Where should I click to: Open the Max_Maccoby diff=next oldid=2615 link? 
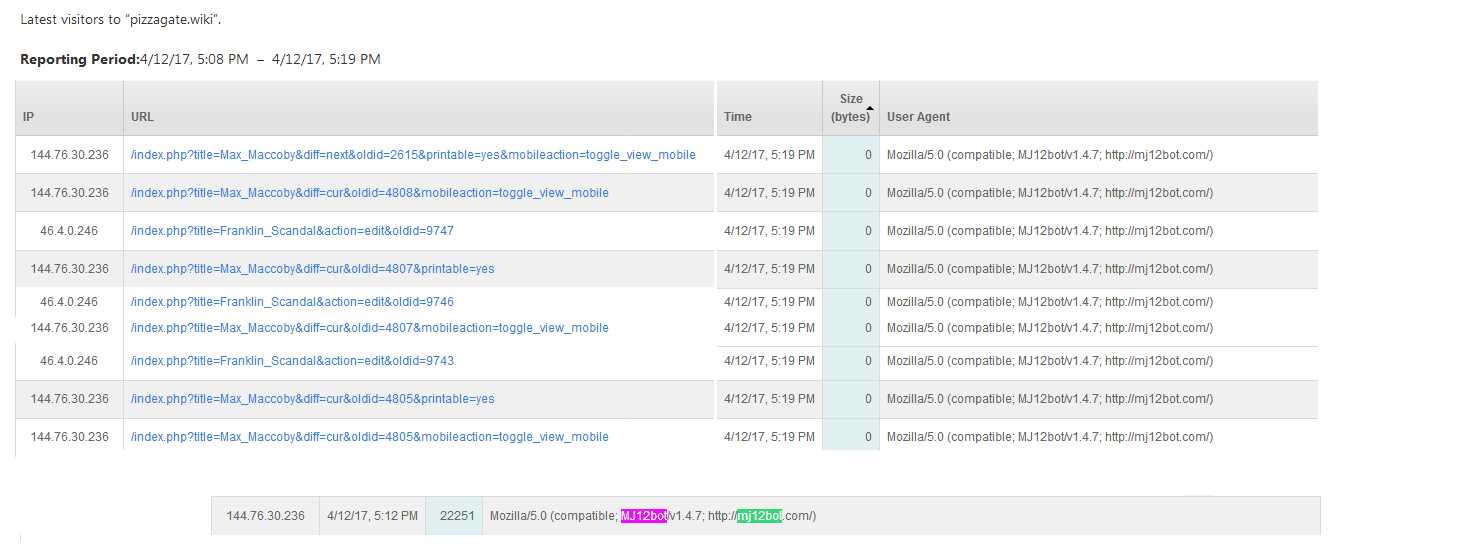413,155
